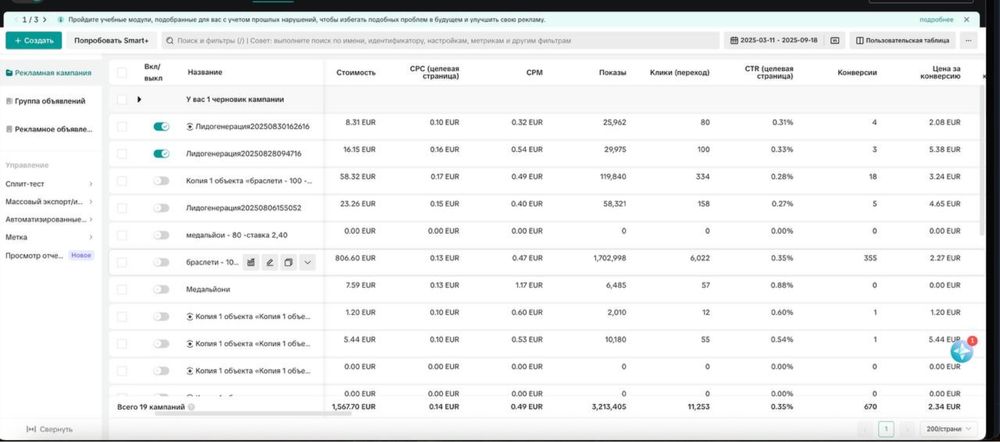Click smart icon beside Лидогенерация20250830162616

(x=189, y=126)
